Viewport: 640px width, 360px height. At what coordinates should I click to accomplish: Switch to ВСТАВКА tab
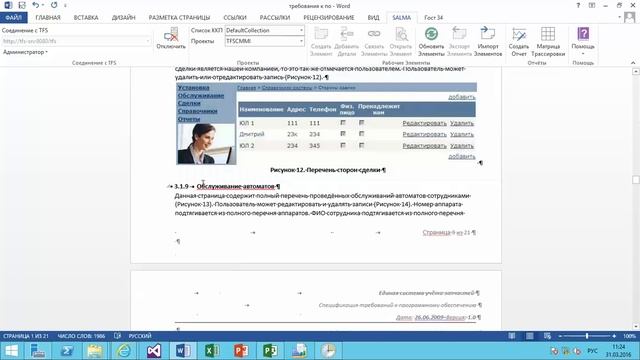tap(86, 18)
